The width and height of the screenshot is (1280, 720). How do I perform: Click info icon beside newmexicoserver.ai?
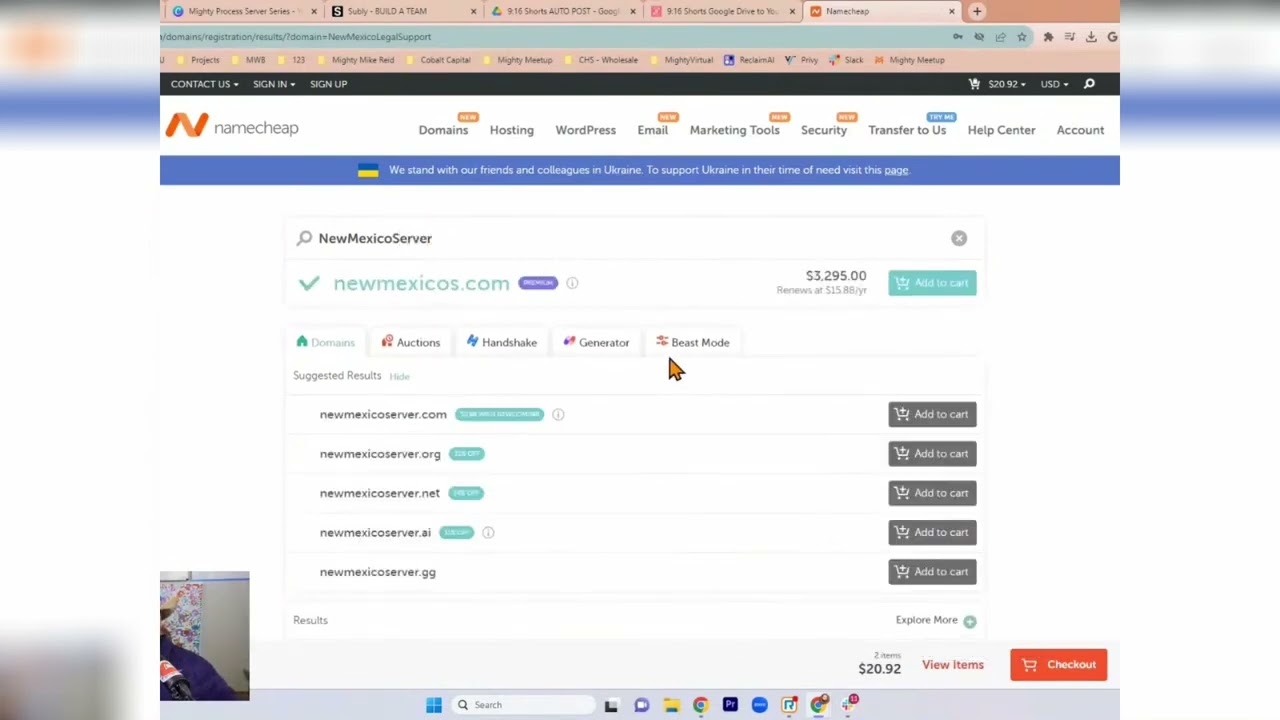click(x=488, y=532)
